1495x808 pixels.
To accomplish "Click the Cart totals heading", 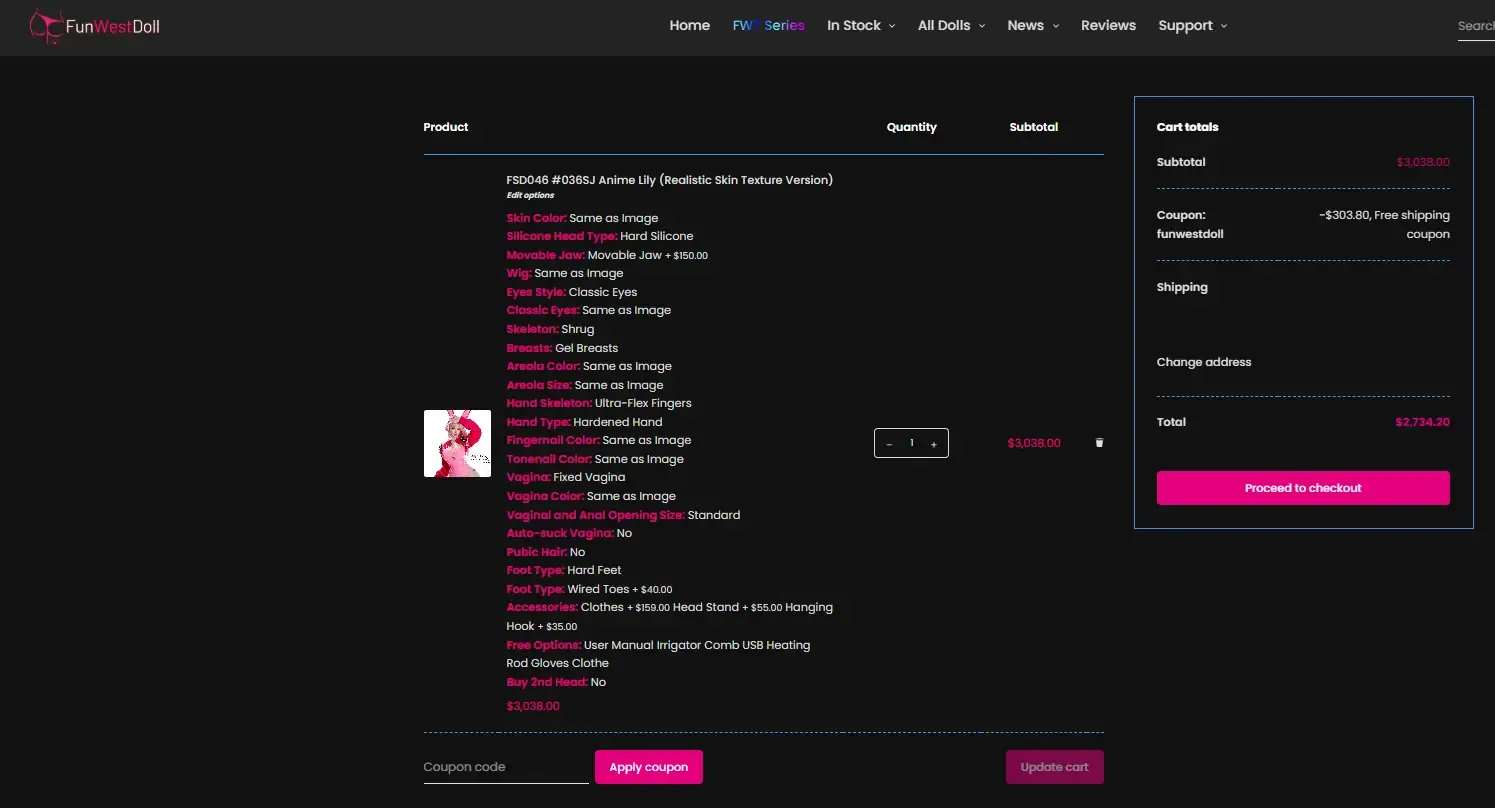I will pos(1188,127).
